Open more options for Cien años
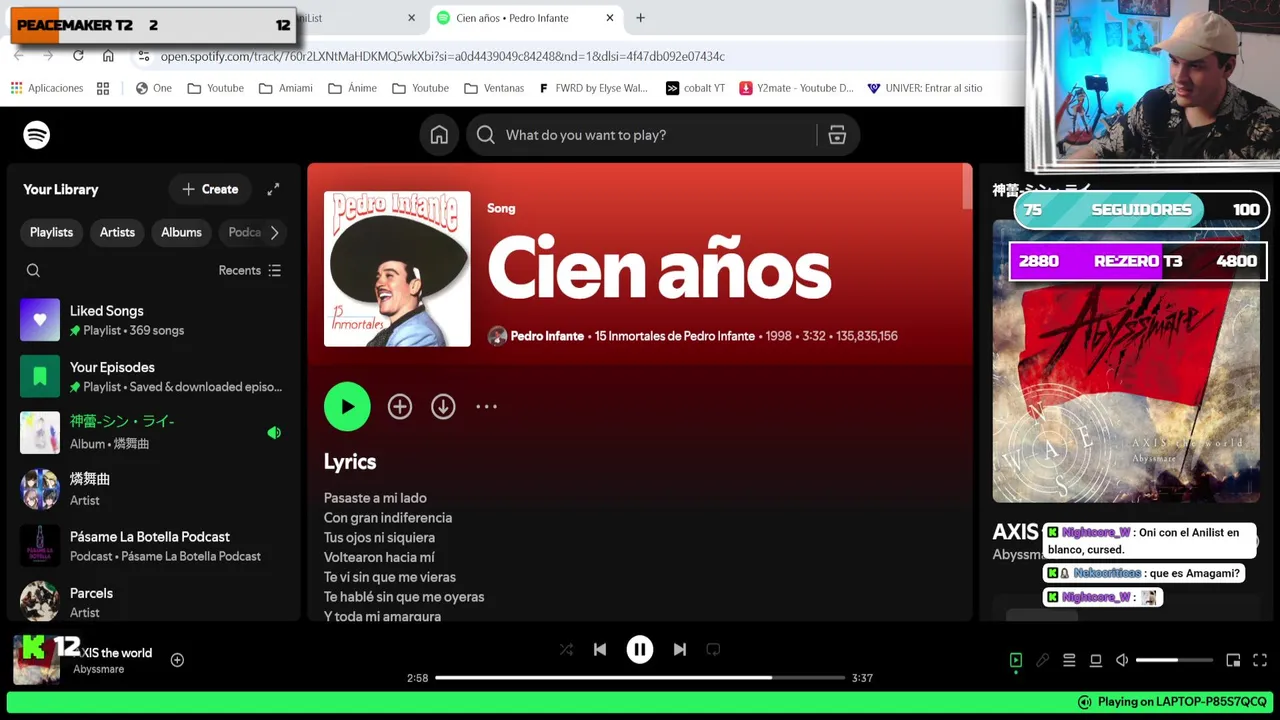This screenshot has height=720, width=1280. 486,406
